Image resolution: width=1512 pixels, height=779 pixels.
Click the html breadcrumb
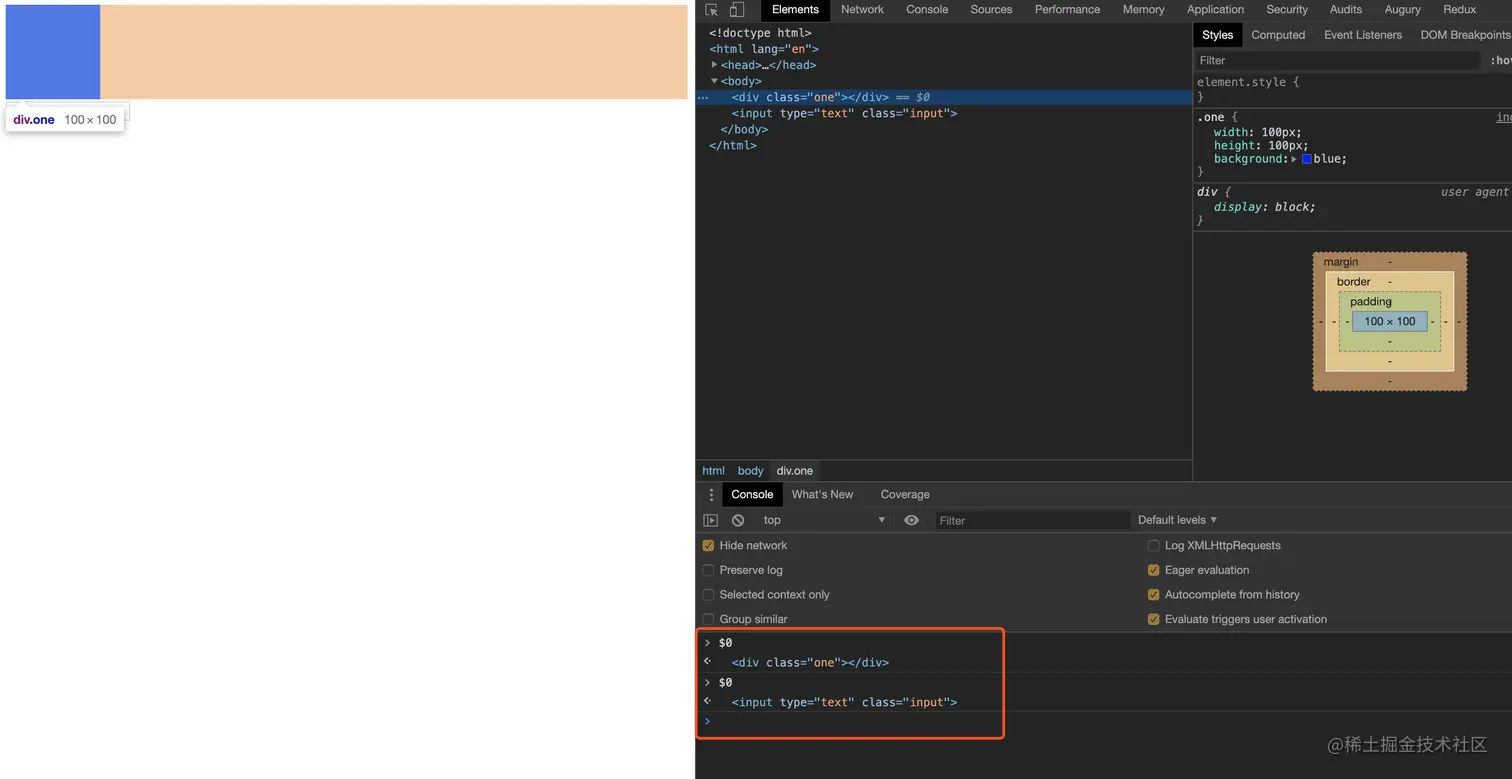pyautogui.click(x=713, y=471)
